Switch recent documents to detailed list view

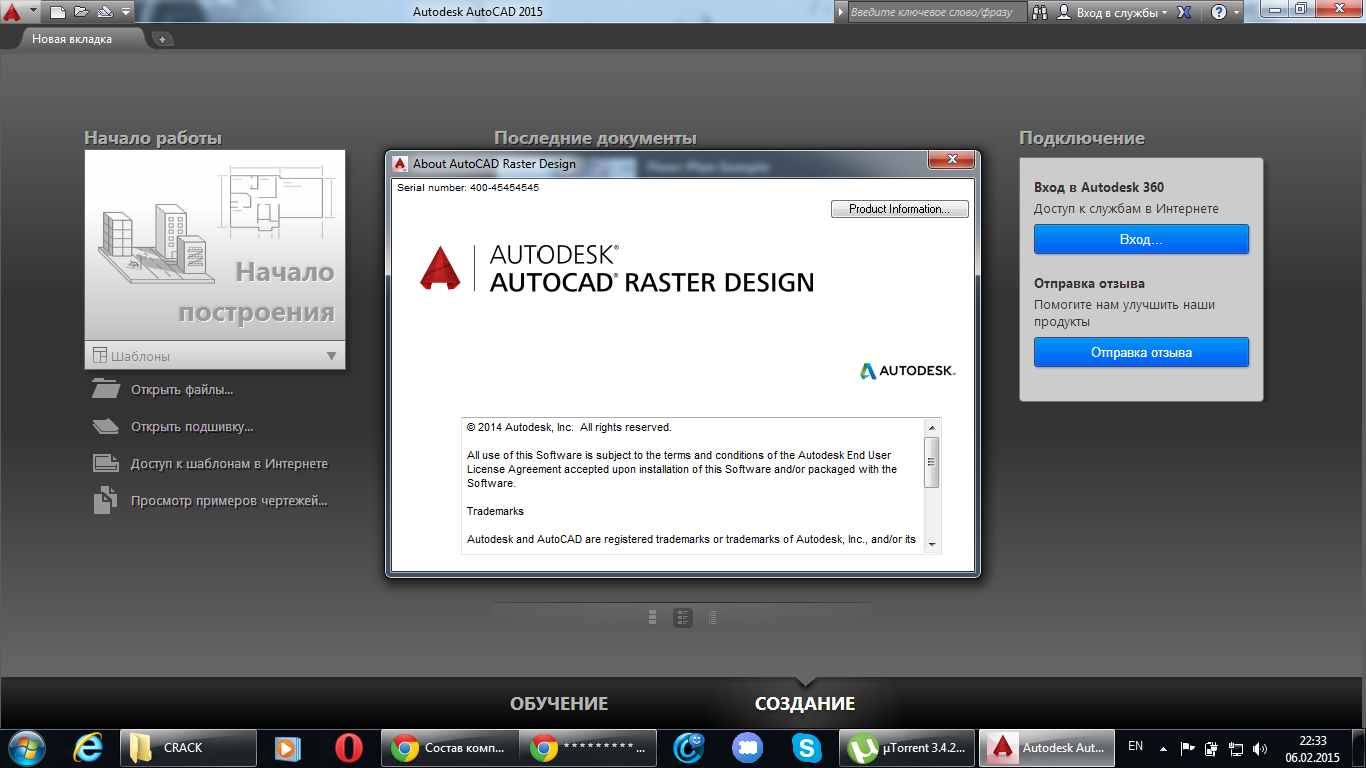682,617
